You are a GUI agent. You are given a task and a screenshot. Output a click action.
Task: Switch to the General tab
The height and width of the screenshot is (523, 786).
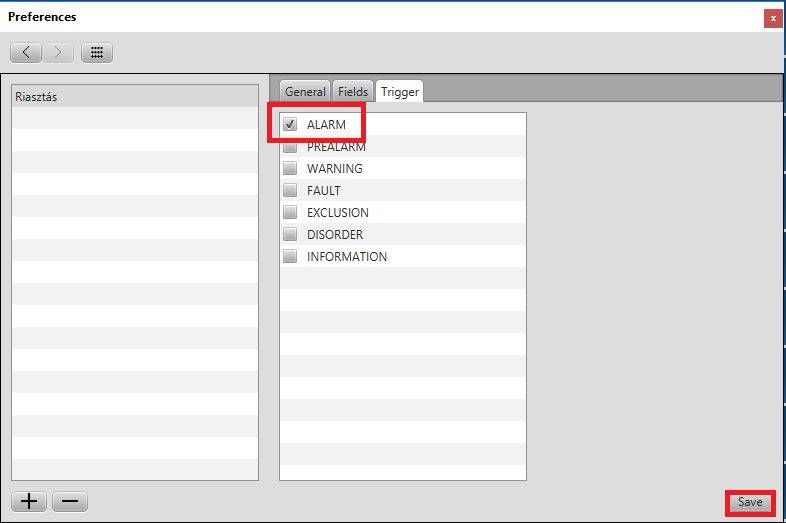tap(305, 92)
